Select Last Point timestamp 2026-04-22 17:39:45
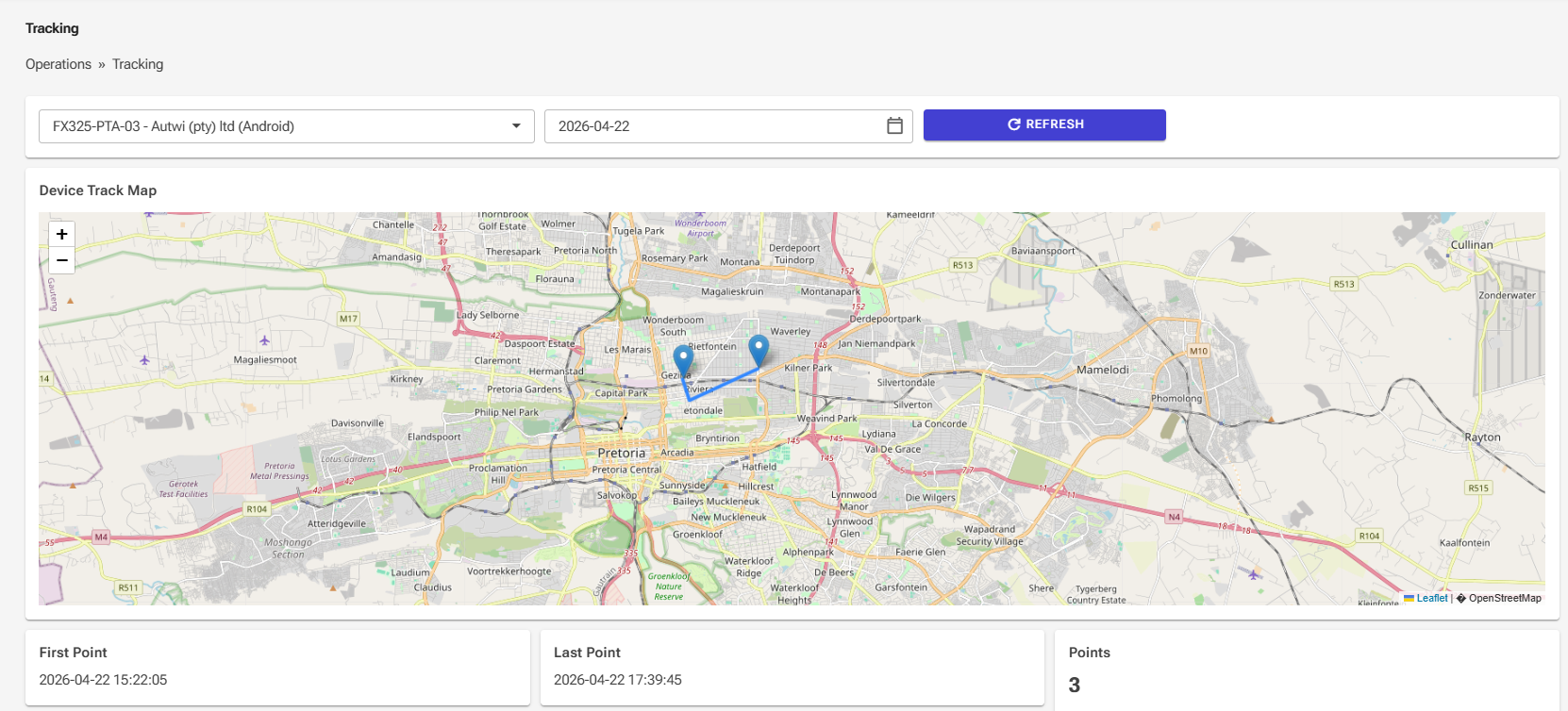The width and height of the screenshot is (1568, 711). (618, 680)
